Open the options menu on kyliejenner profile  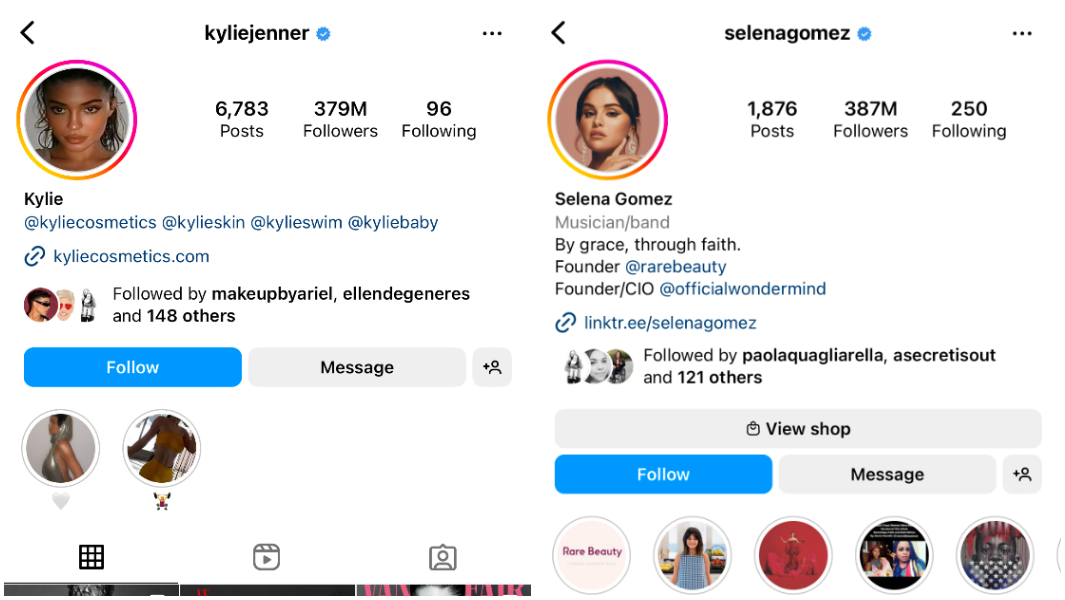492,31
